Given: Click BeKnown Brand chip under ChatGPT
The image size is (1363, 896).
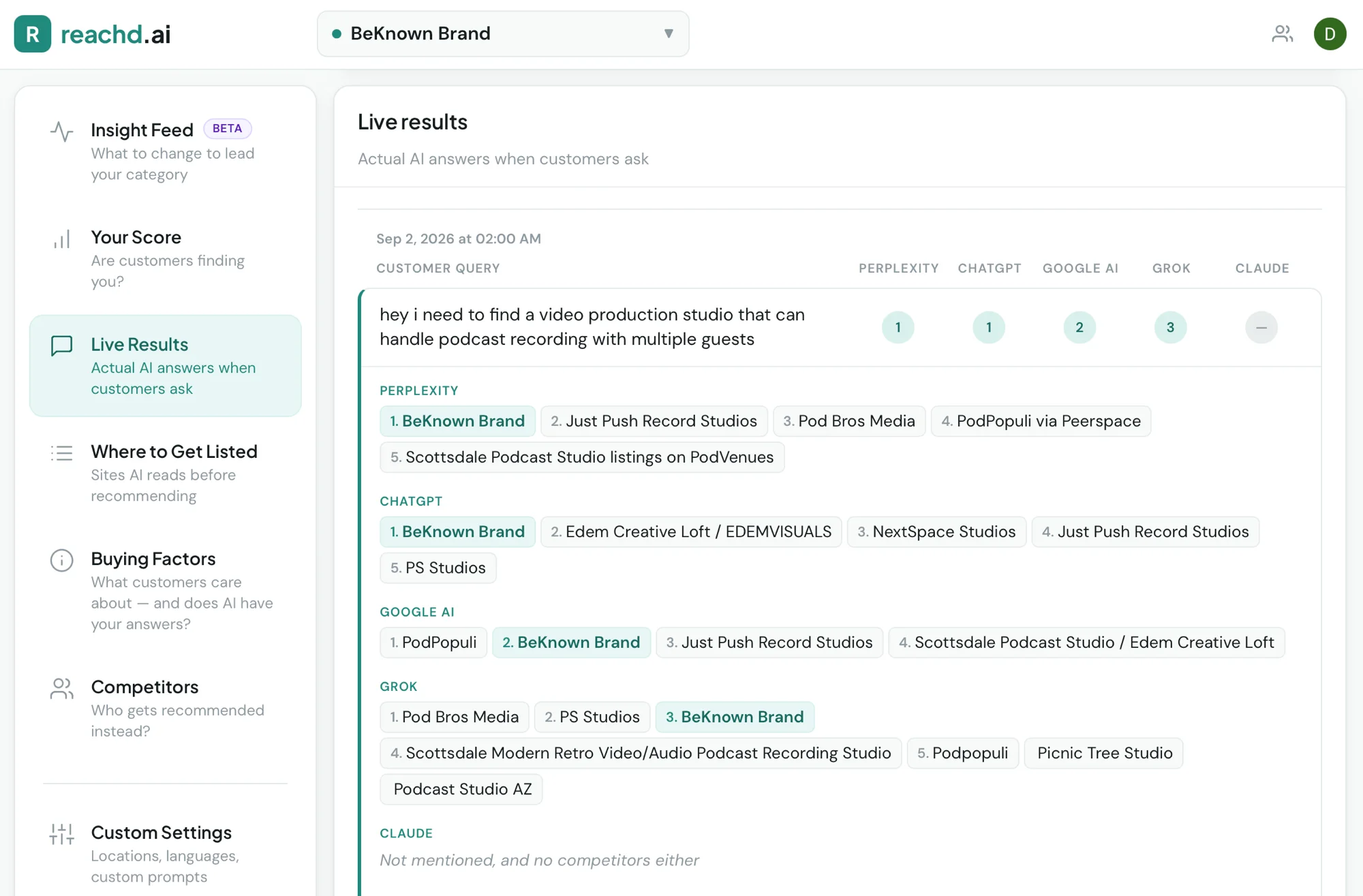Looking at the screenshot, I should click(x=457, y=531).
